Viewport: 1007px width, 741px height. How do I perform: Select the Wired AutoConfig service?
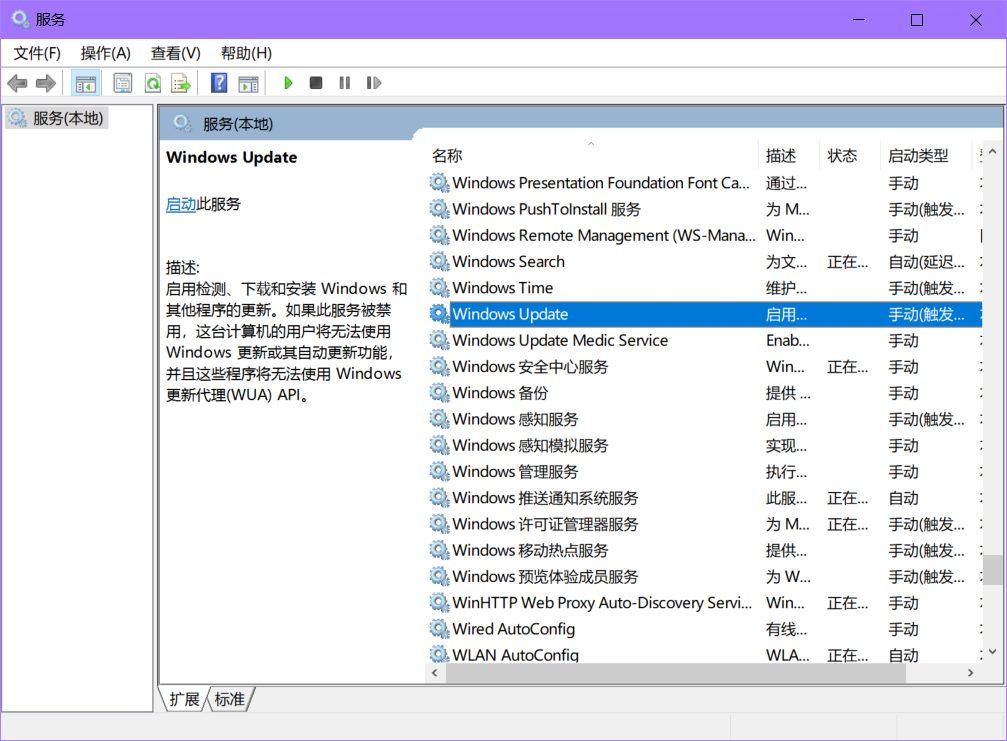tap(705, 629)
